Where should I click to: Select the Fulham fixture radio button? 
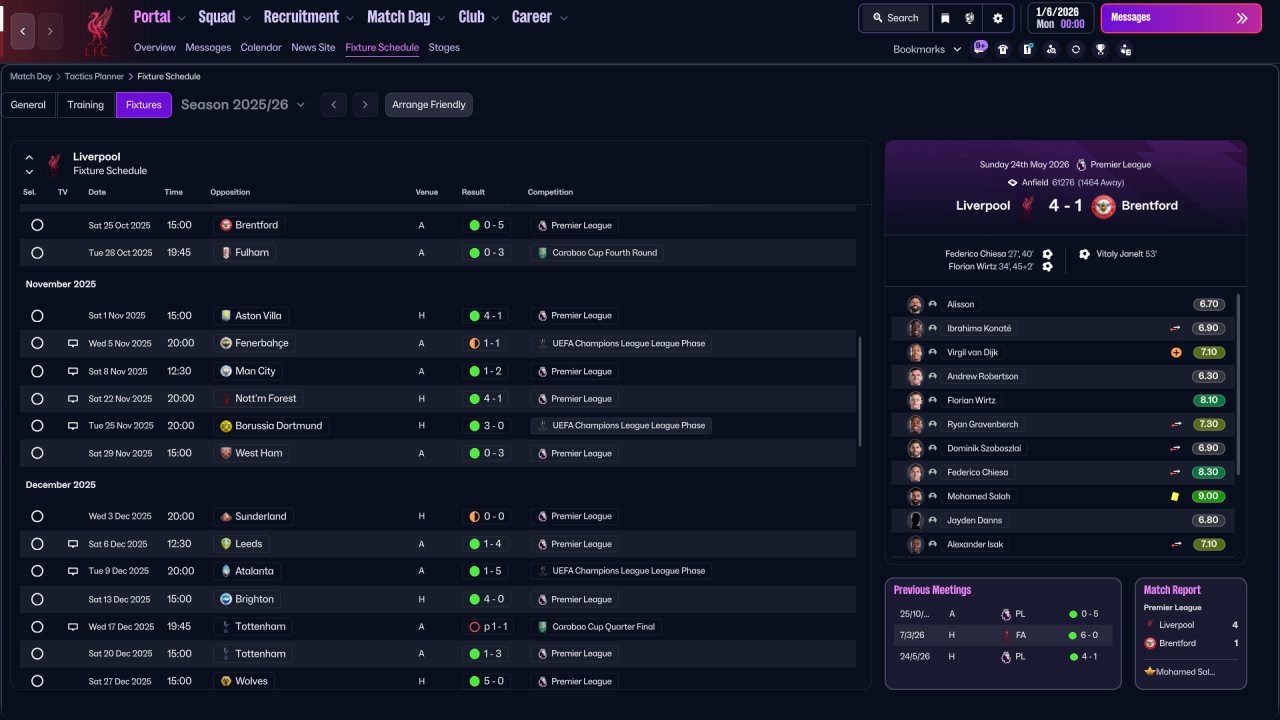pos(37,253)
